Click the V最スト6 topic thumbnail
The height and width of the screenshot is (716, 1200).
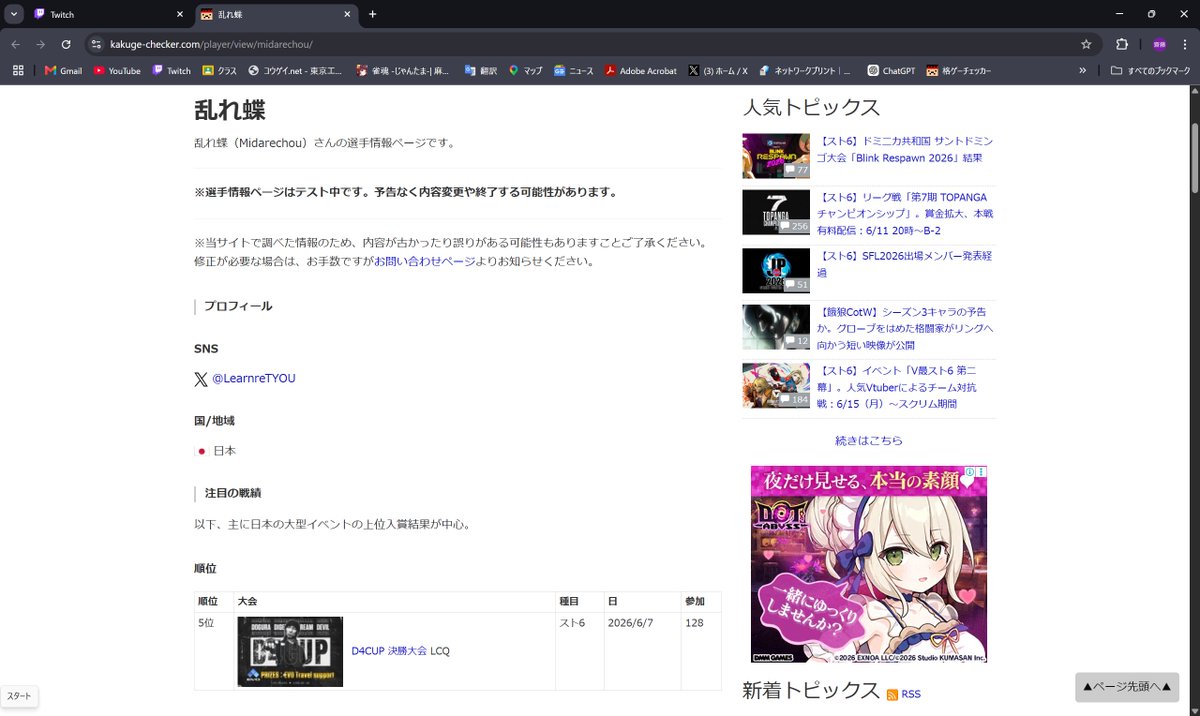click(776, 385)
